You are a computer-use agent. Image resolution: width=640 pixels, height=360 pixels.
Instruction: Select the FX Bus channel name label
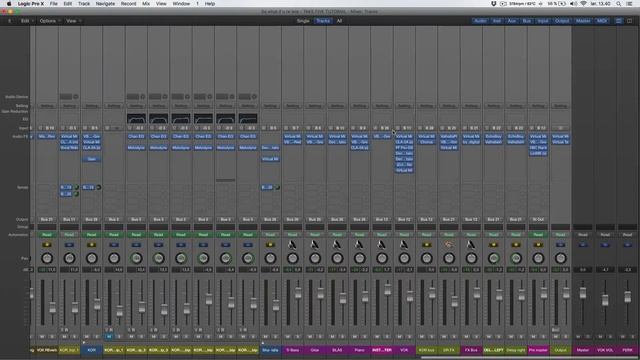coord(471,350)
